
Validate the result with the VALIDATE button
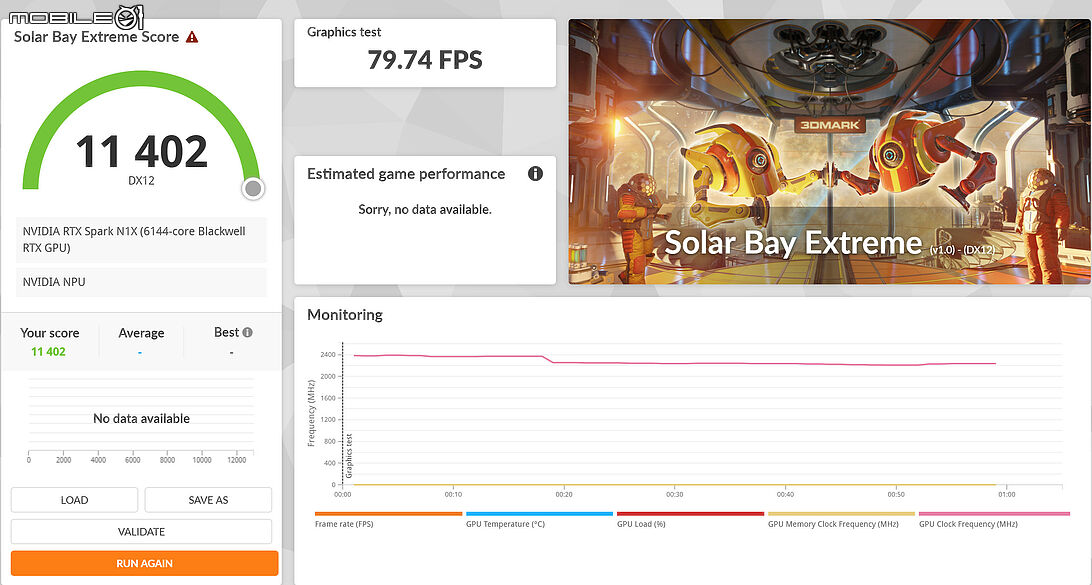141,531
